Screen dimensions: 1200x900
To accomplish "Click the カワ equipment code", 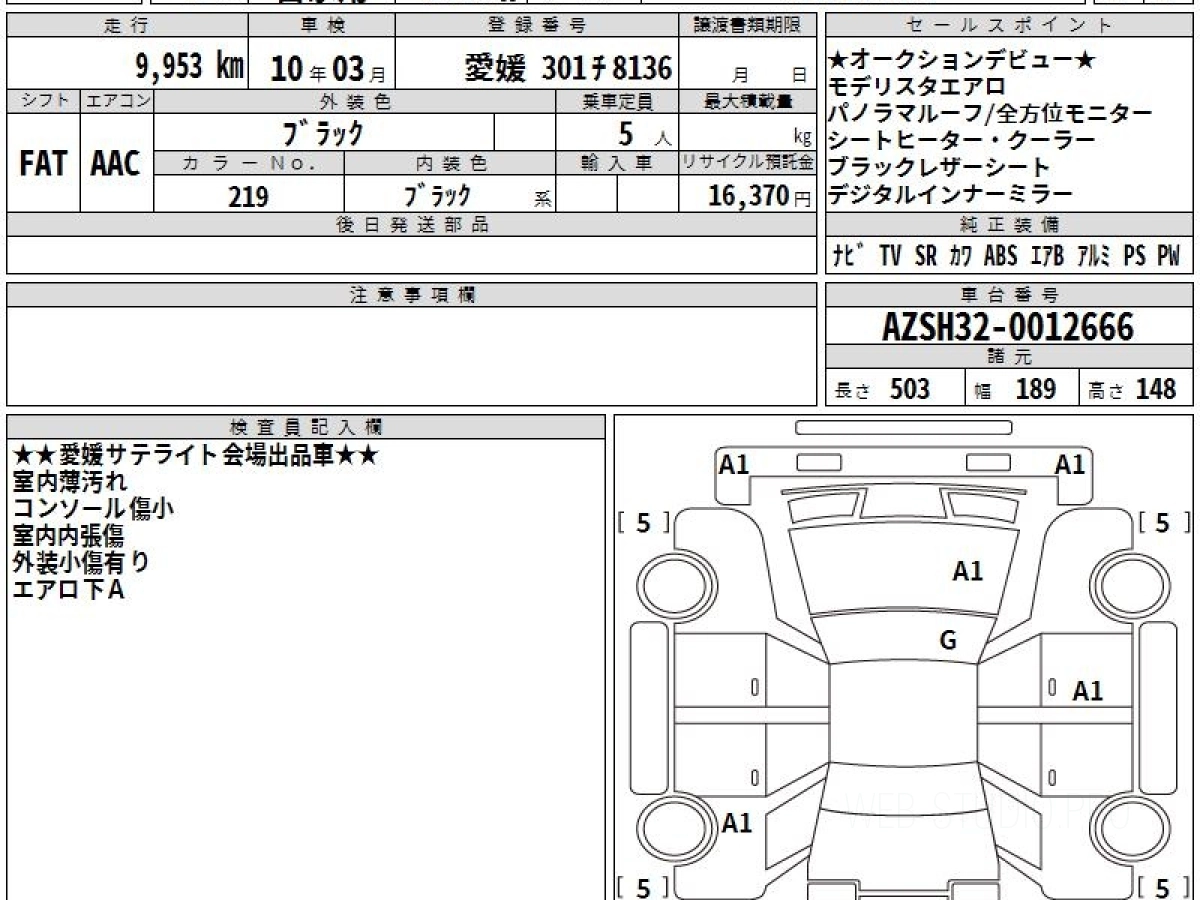I will coord(960,255).
